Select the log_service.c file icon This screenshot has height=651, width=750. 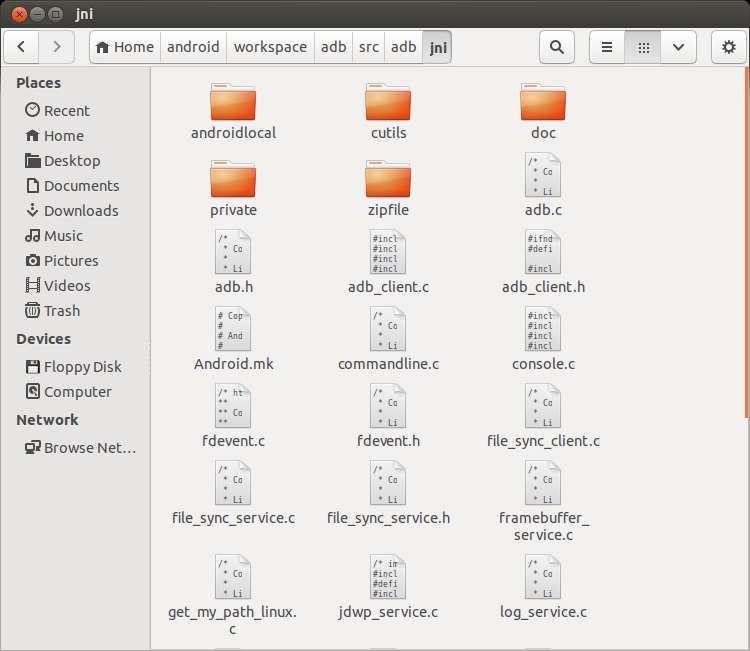[543, 577]
